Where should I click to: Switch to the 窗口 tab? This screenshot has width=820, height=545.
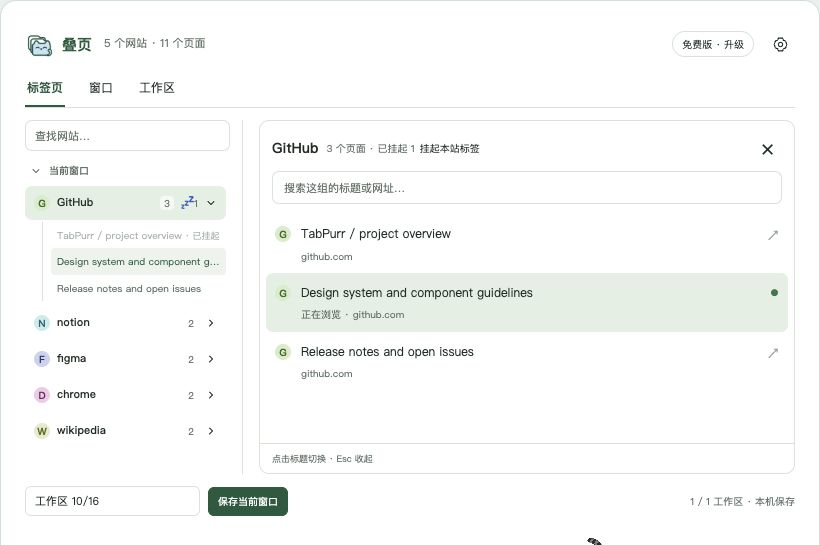pyautogui.click(x=101, y=88)
